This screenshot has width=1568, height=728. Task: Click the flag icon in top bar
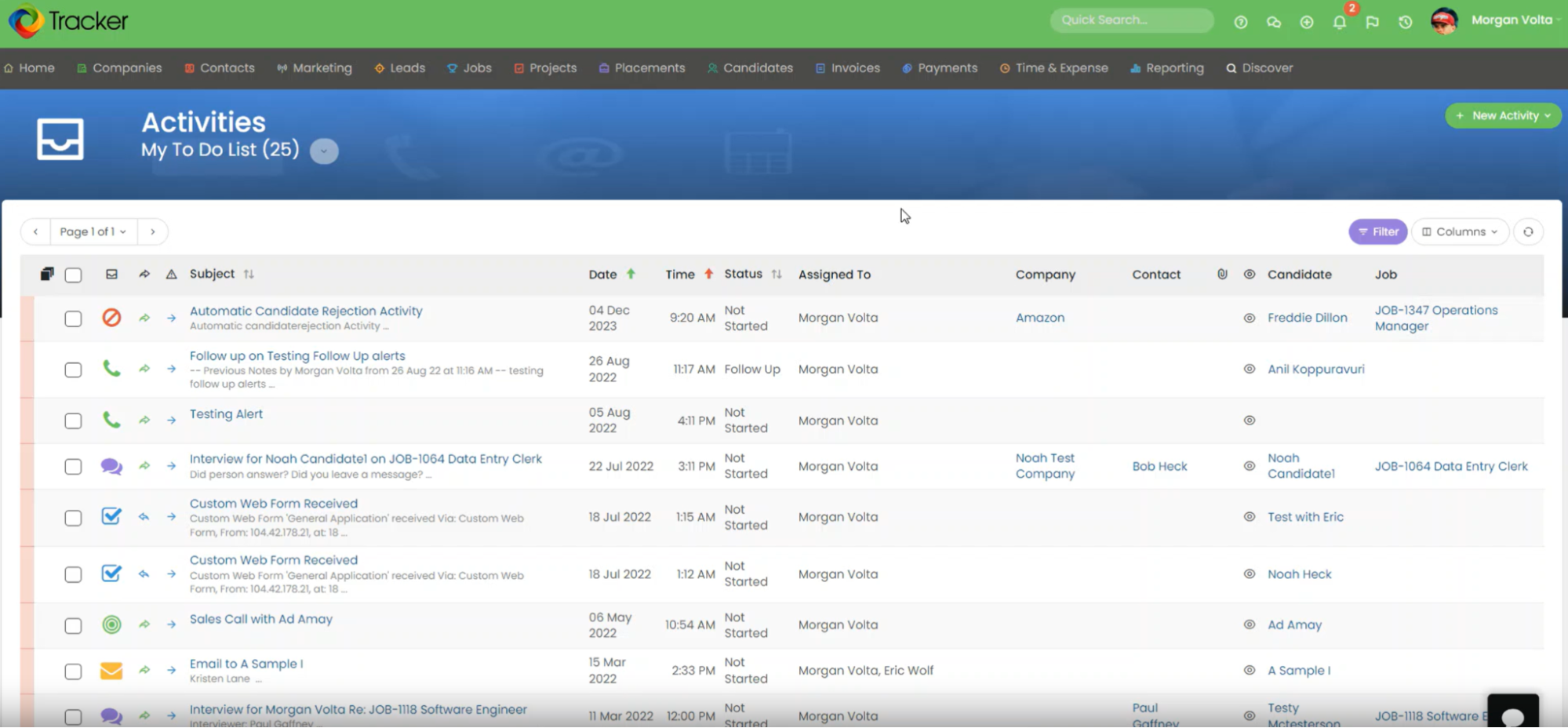[x=1372, y=22]
